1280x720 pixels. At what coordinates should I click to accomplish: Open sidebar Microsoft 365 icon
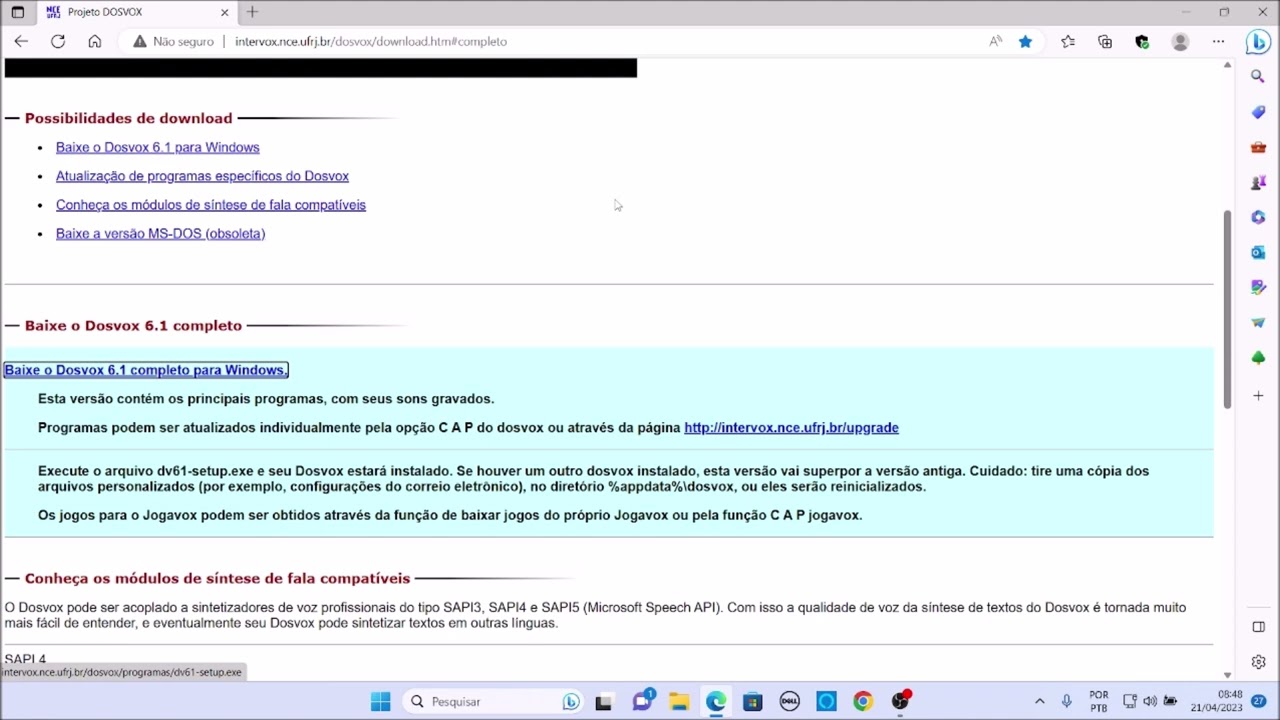coord(1258,217)
